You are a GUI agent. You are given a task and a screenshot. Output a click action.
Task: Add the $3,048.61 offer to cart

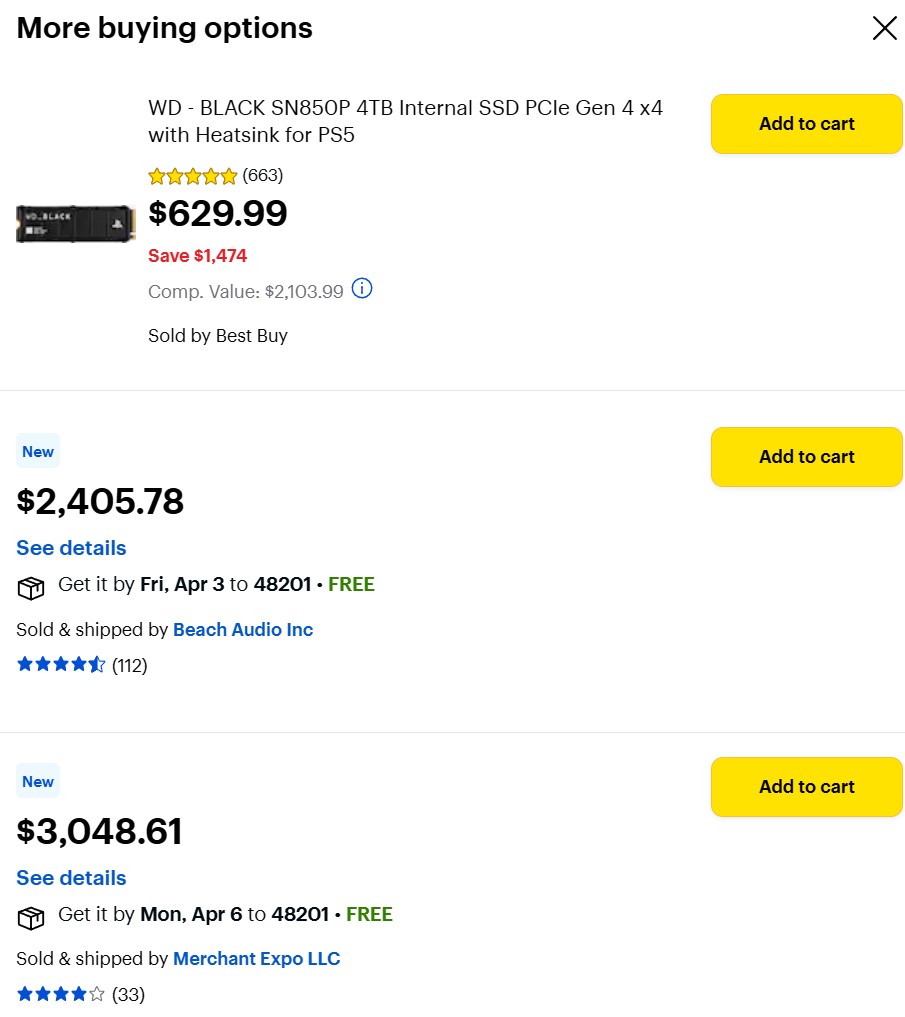[x=806, y=787]
